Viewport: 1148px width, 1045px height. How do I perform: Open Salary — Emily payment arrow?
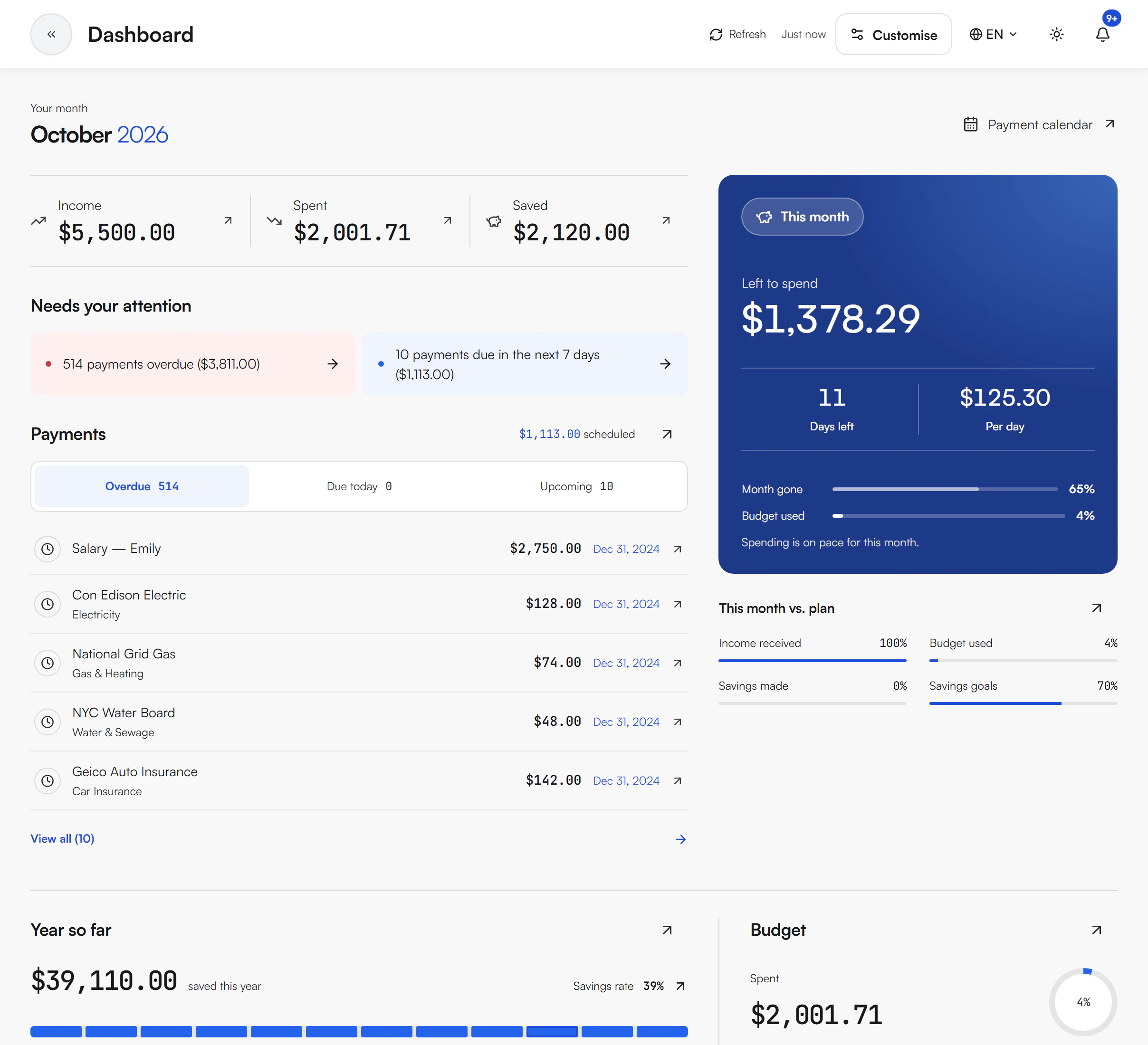click(678, 549)
